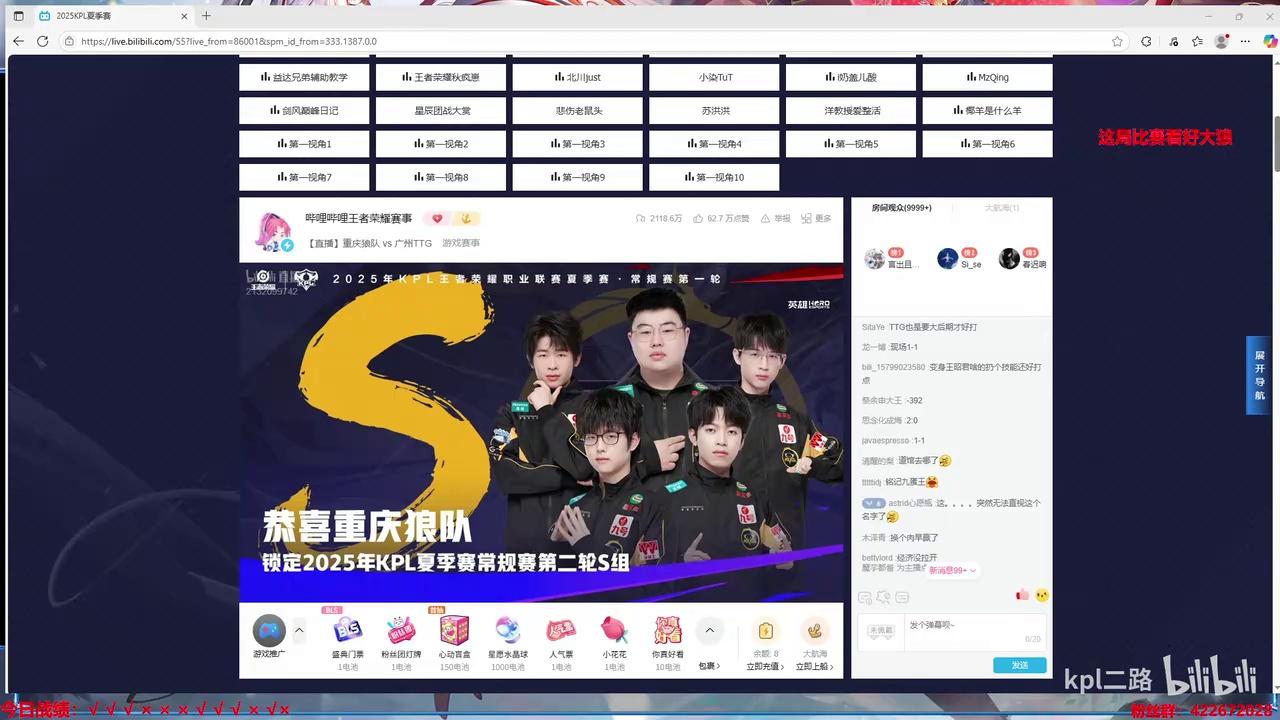Screen dimensions: 1280x720
Task: Click the battery balance icon
Action: tap(765, 630)
